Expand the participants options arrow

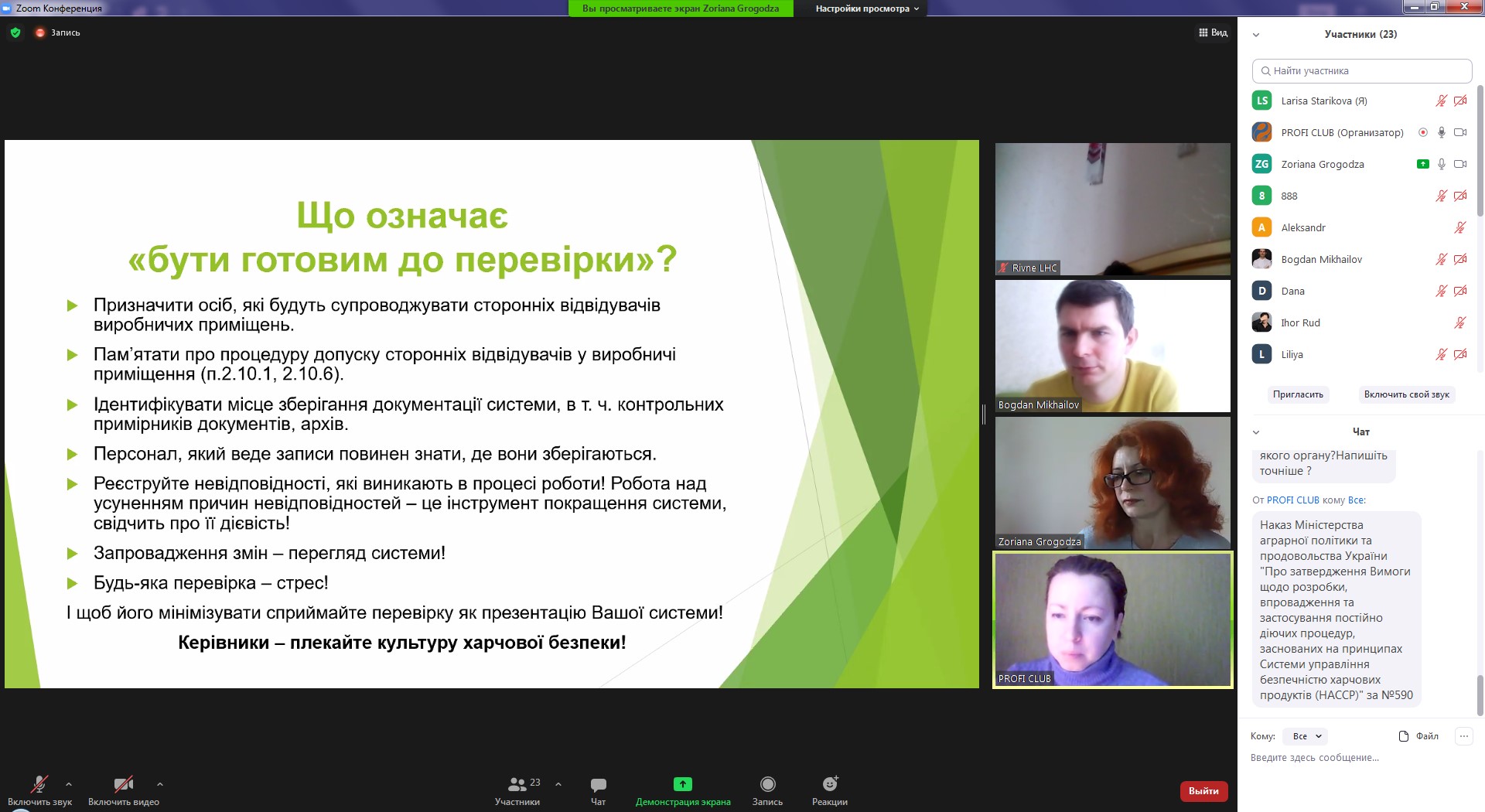click(558, 784)
